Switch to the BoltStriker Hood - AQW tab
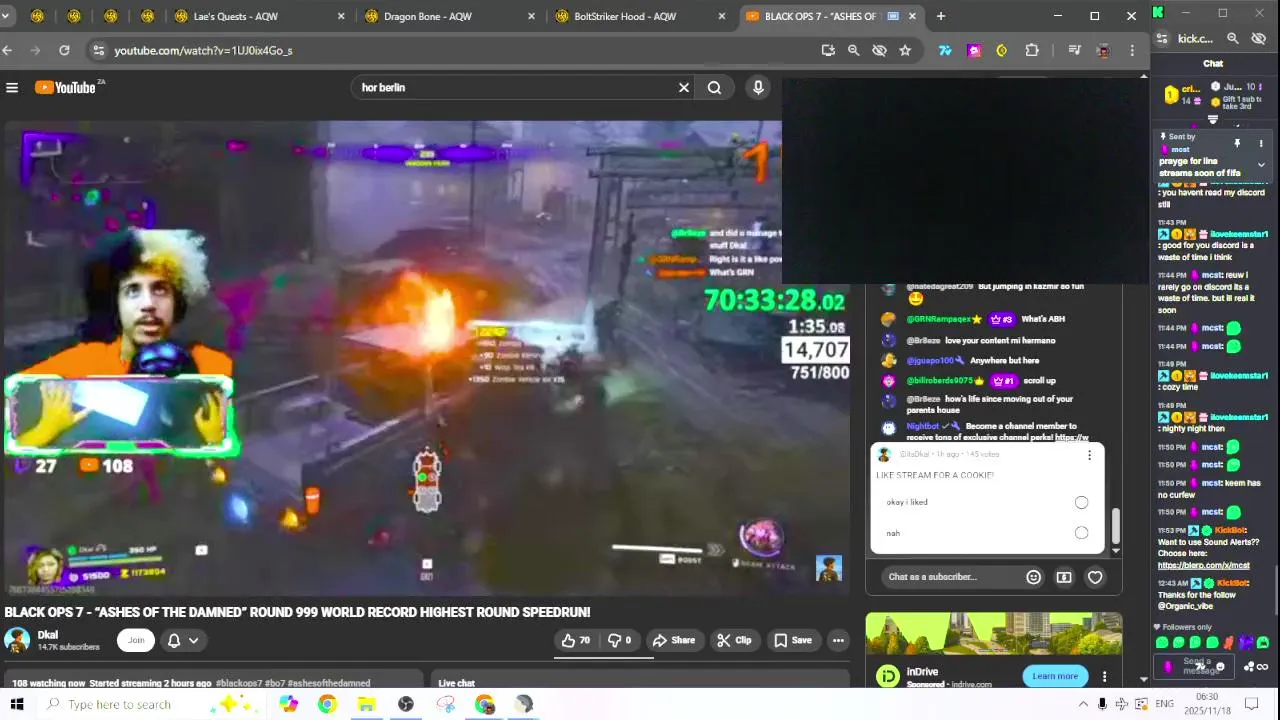 point(640,16)
